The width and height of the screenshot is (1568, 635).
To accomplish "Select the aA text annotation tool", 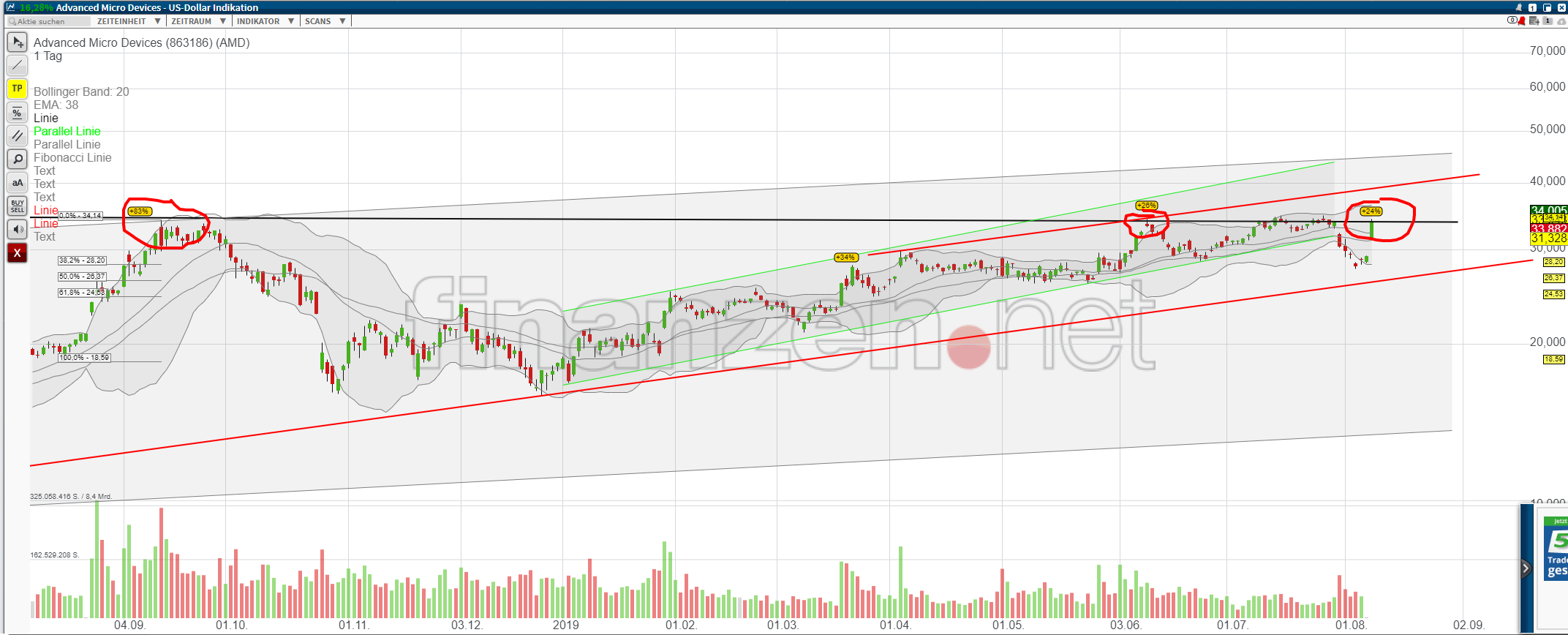I will click(18, 182).
